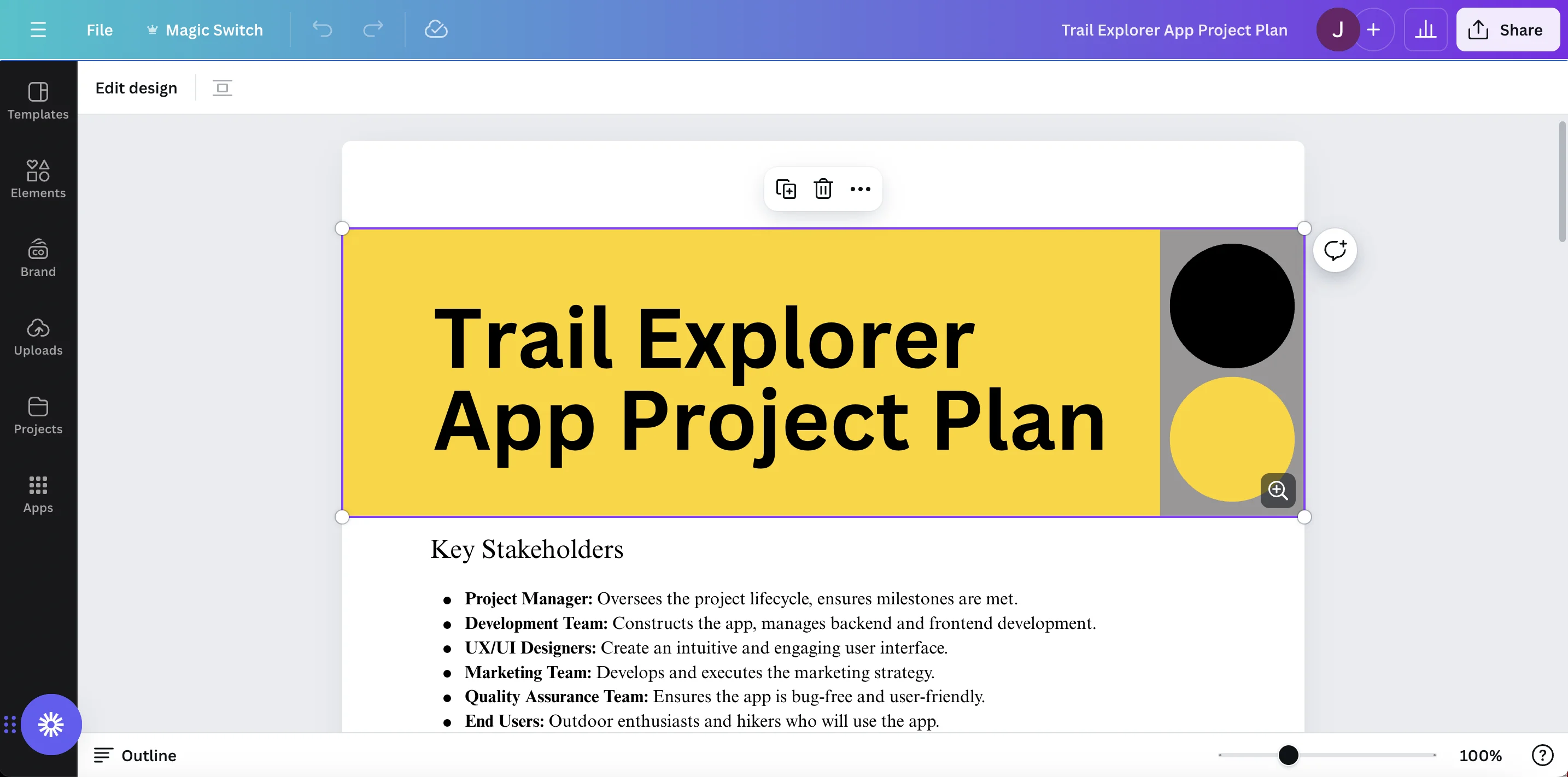Click the magnifier zoom icon on banner

(1277, 491)
